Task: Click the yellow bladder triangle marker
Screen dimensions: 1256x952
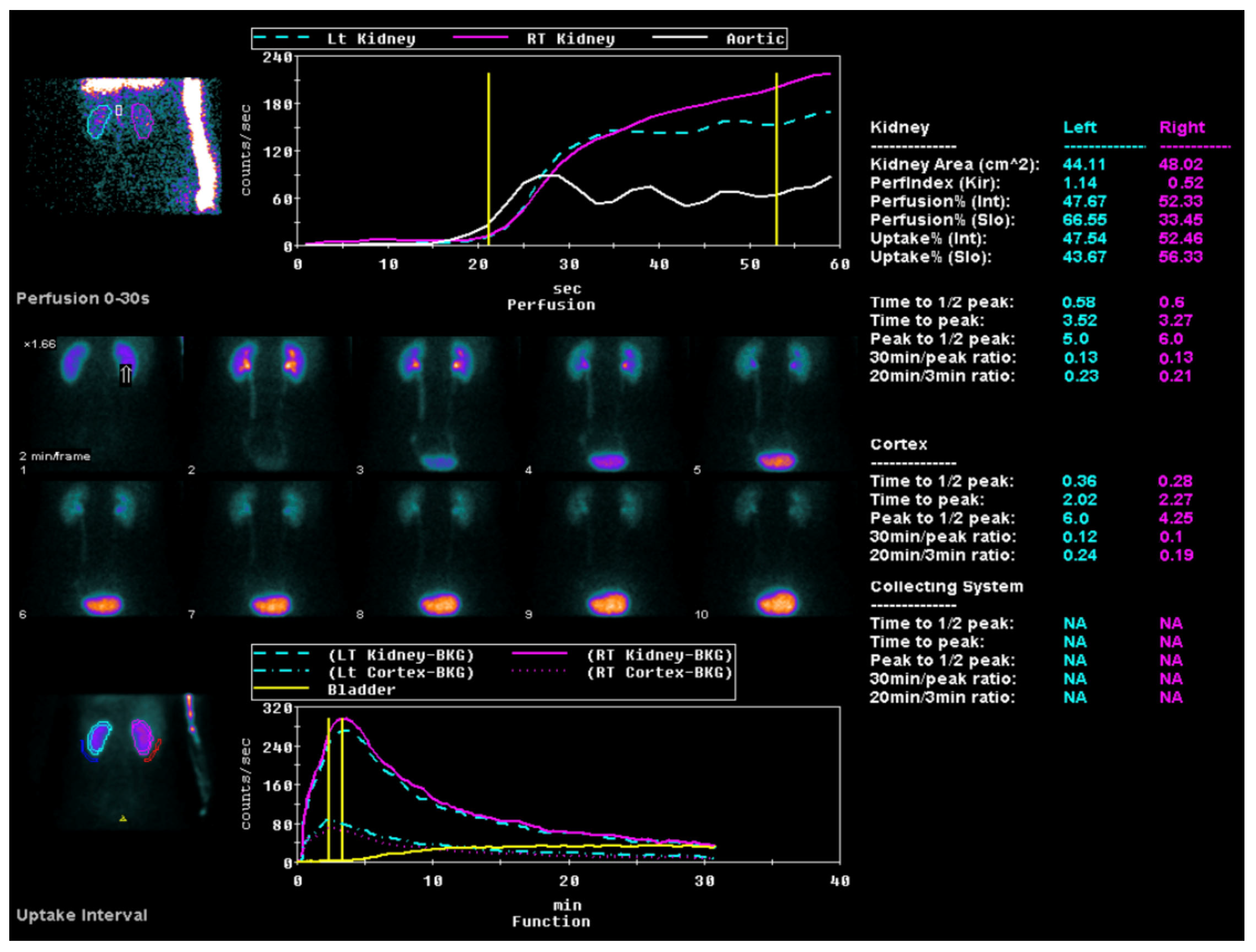Action: (122, 818)
